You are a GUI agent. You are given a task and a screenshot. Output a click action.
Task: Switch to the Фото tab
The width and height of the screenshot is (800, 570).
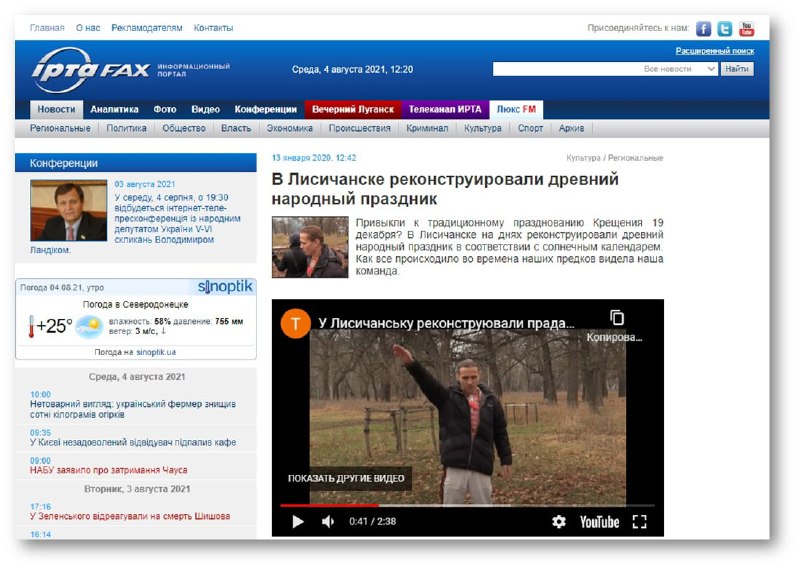pyautogui.click(x=165, y=110)
